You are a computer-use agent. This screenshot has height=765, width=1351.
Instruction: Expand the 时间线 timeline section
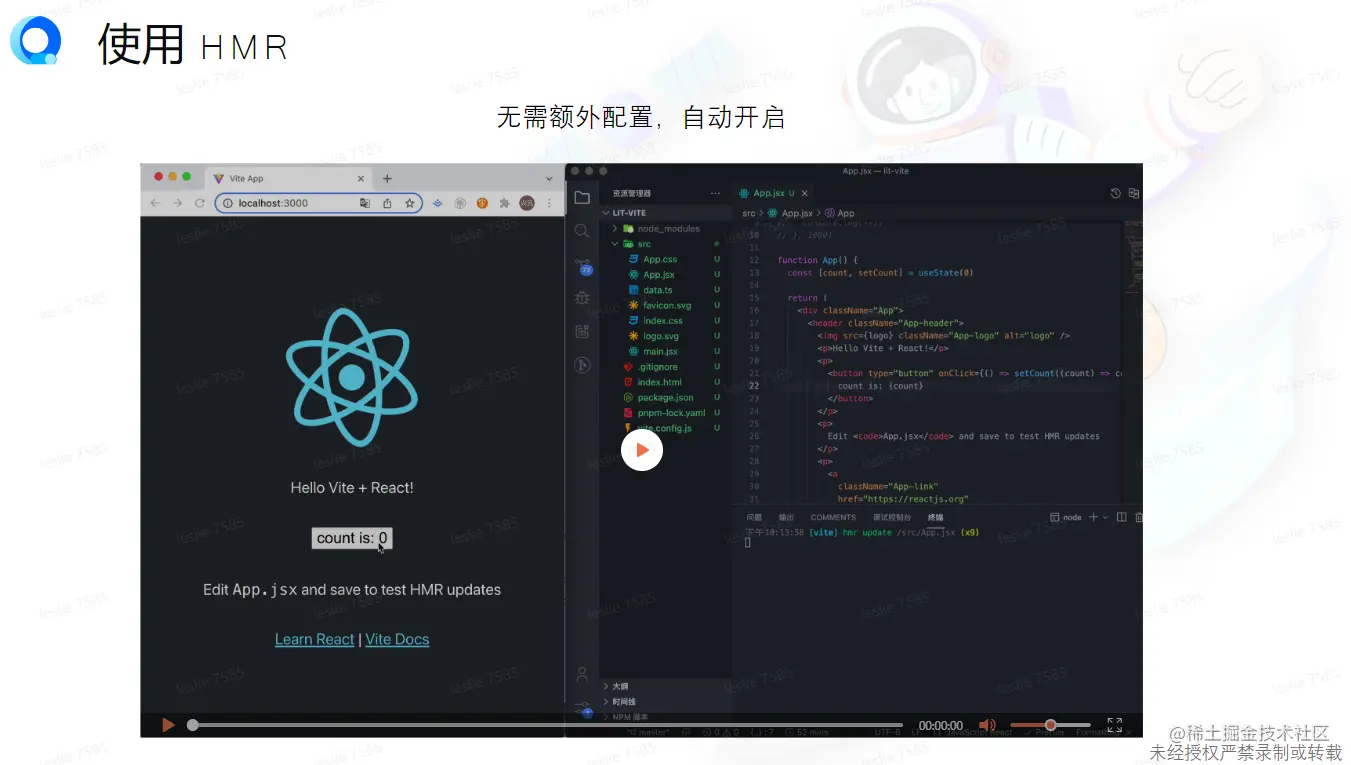(666, 702)
